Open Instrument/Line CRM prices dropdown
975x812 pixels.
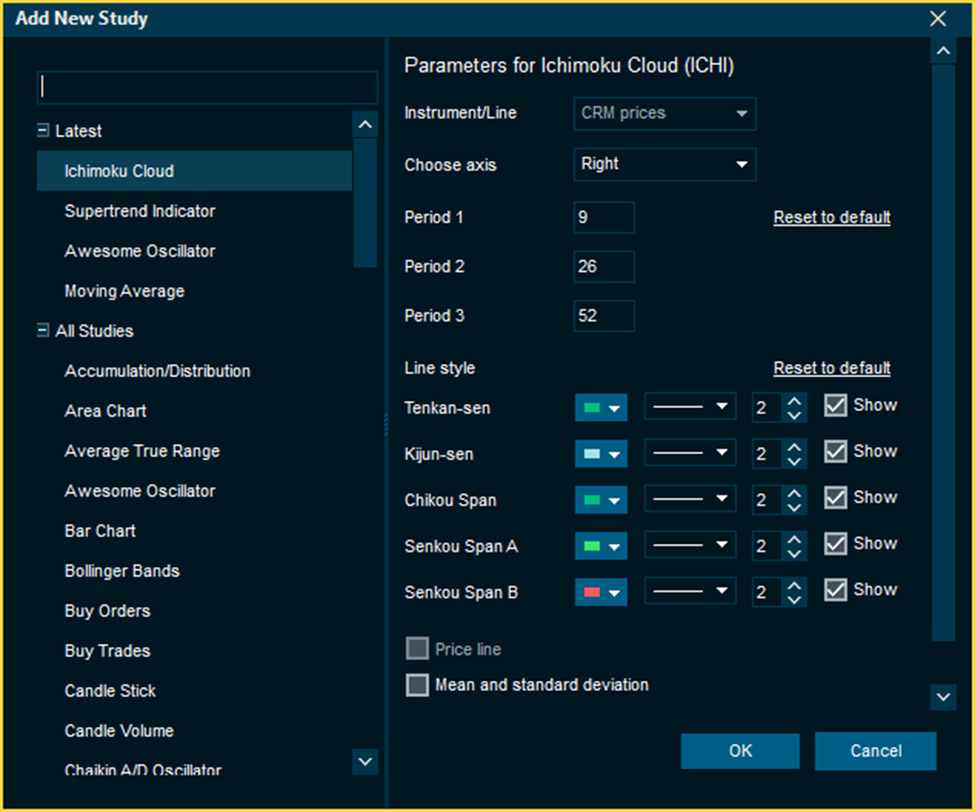point(664,114)
